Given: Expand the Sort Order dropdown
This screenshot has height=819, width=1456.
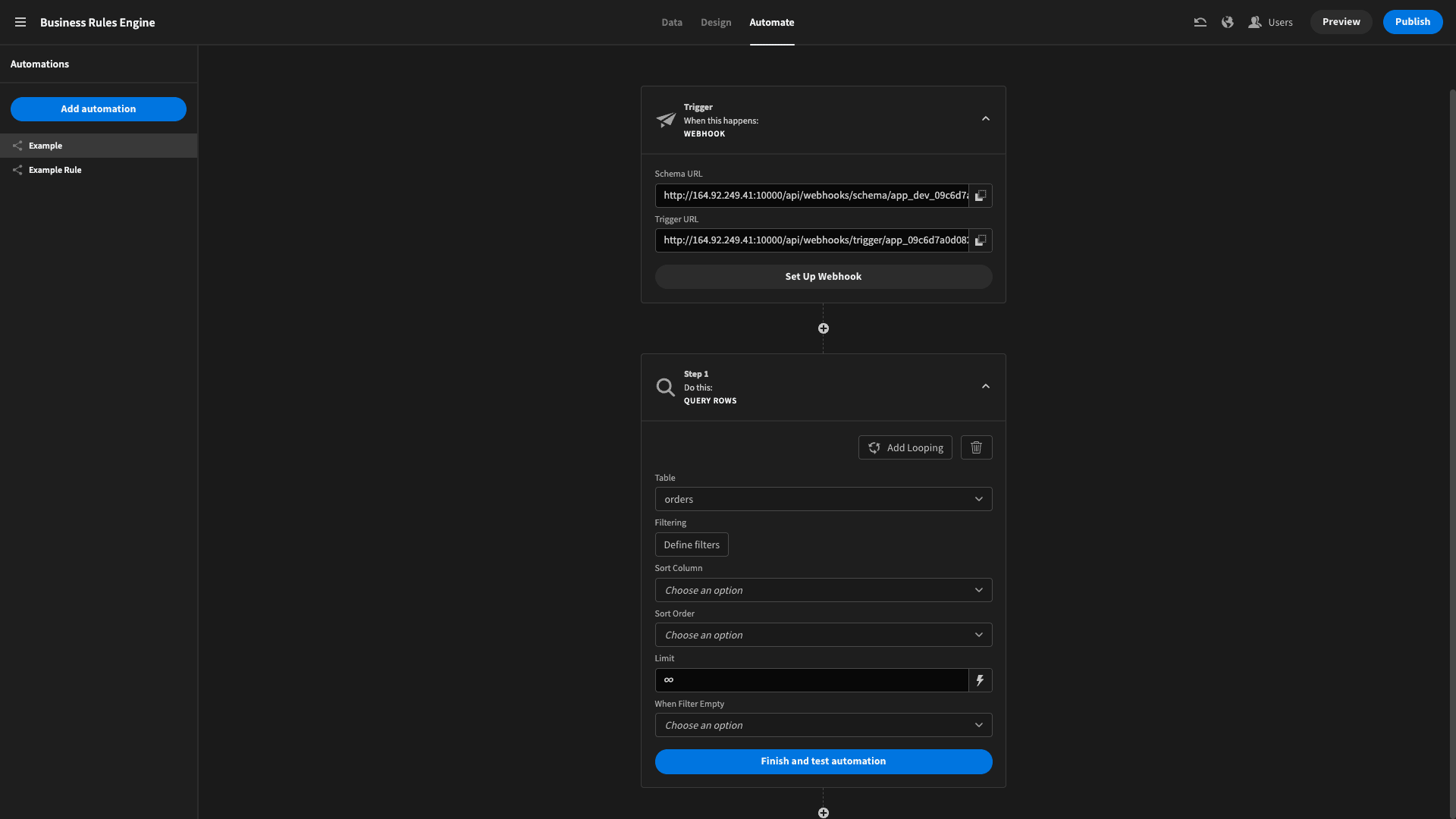Looking at the screenshot, I should pos(822,634).
